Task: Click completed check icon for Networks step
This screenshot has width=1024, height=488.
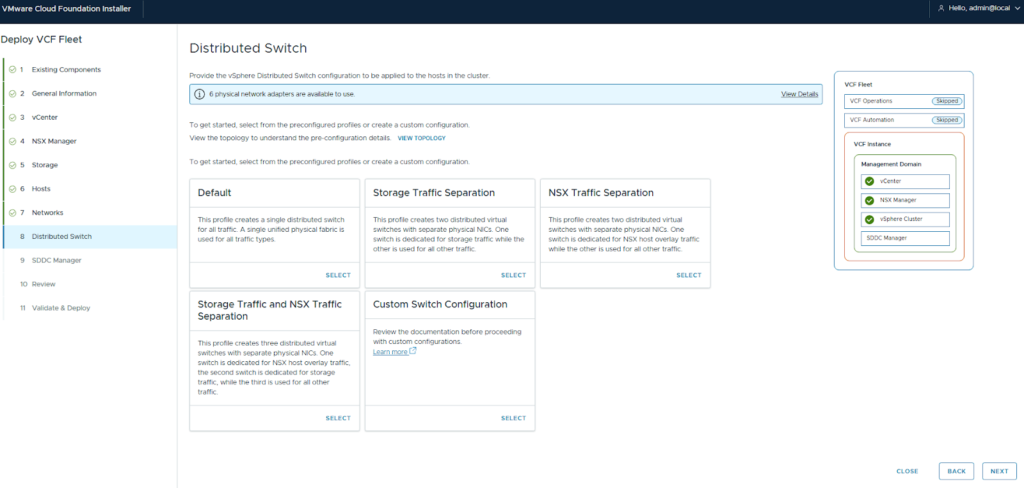Action: [x=12, y=213]
